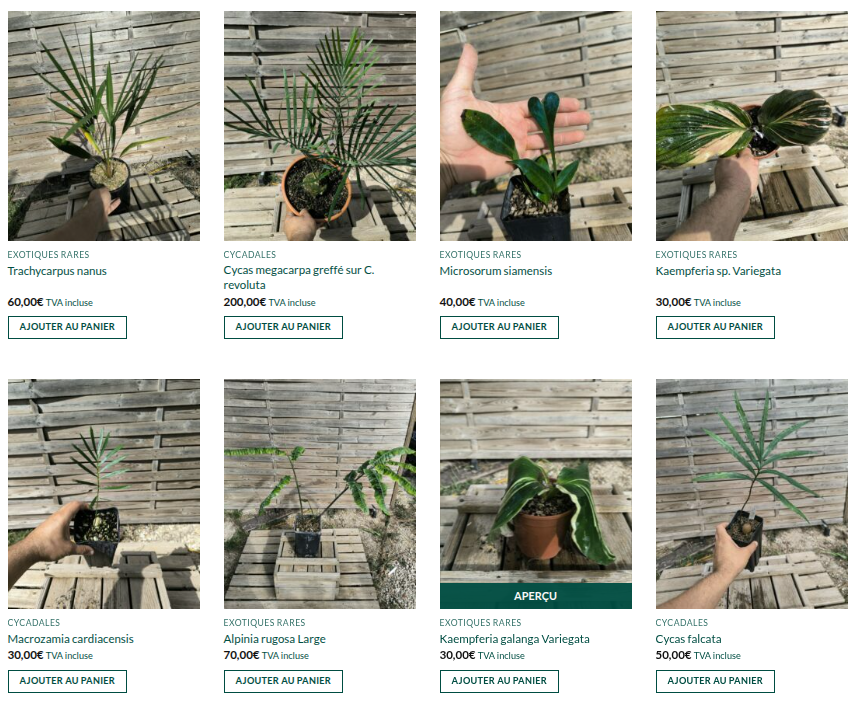Open Cycas megacarpa product photo
Viewport: 864px width, 723px height.
320,126
